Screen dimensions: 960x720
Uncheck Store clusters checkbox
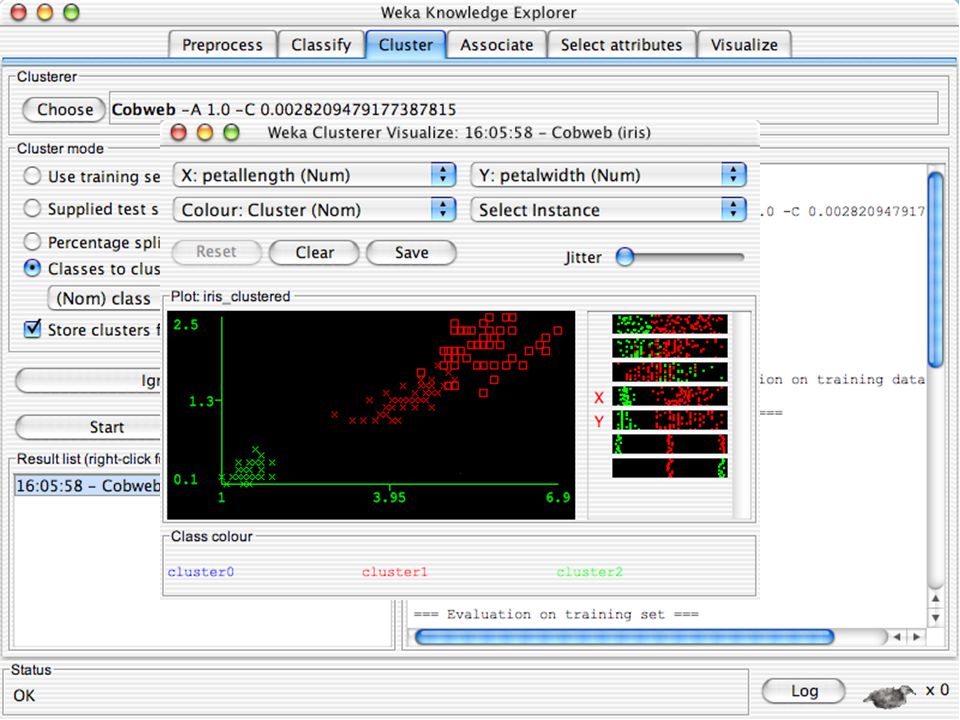click(32, 329)
